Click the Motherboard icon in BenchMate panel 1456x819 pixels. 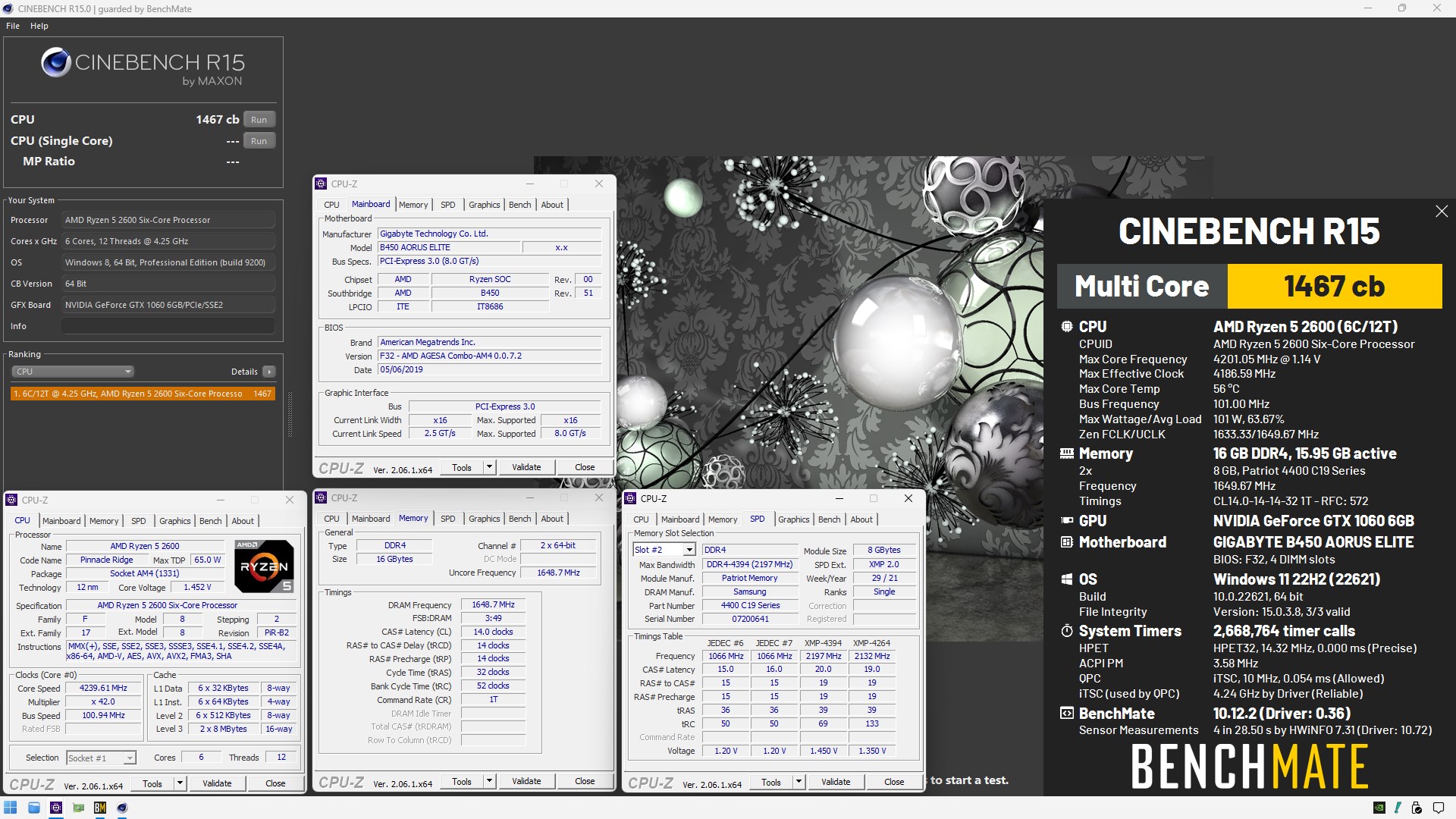click(x=1067, y=542)
